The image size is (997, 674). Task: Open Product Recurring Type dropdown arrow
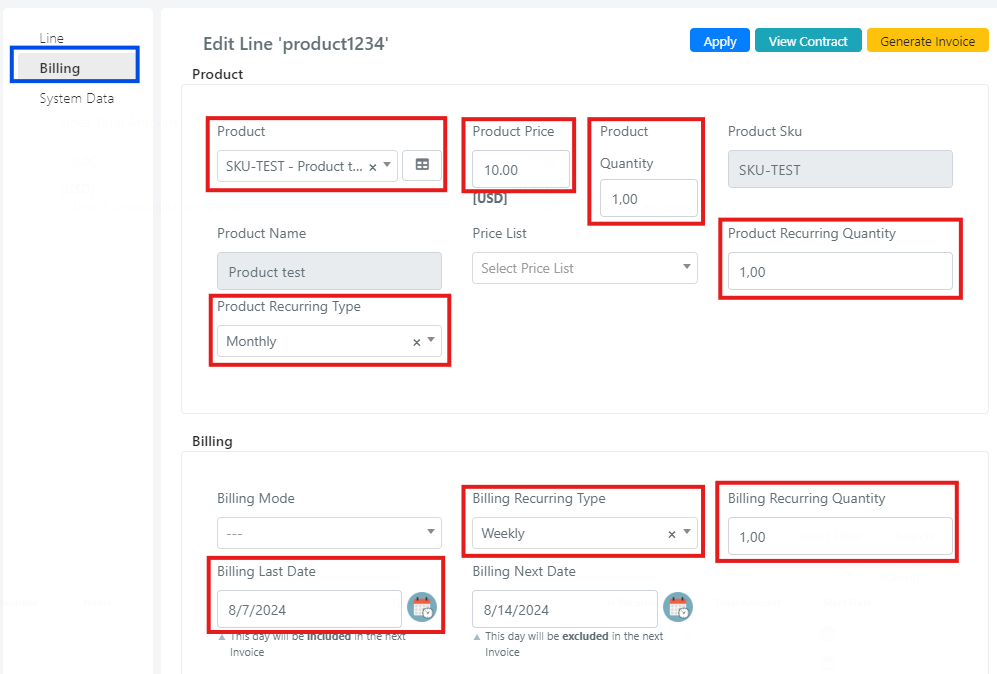click(x=431, y=340)
